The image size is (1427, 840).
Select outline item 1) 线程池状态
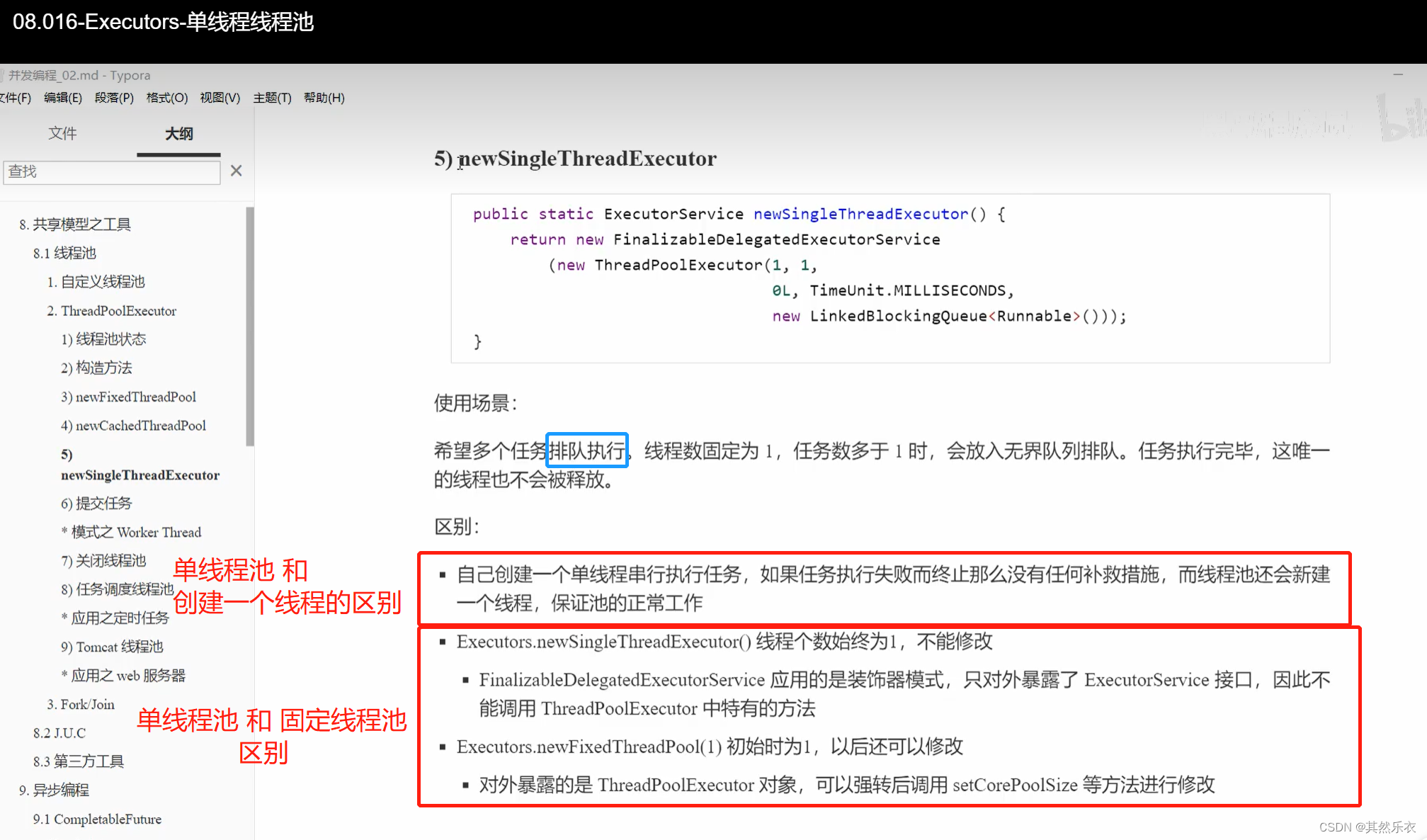[103, 339]
